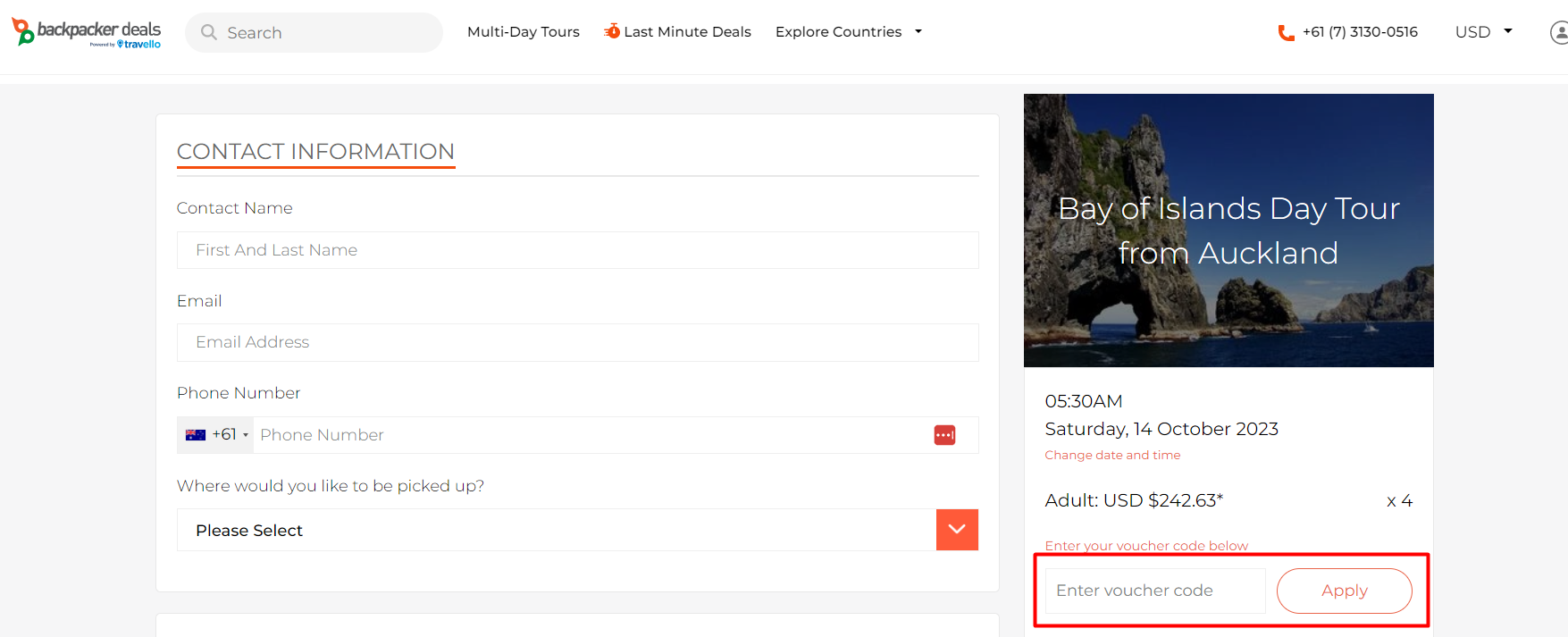Open the +61 country code dropdown
The image size is (1568, 637).
coord(215,435)
